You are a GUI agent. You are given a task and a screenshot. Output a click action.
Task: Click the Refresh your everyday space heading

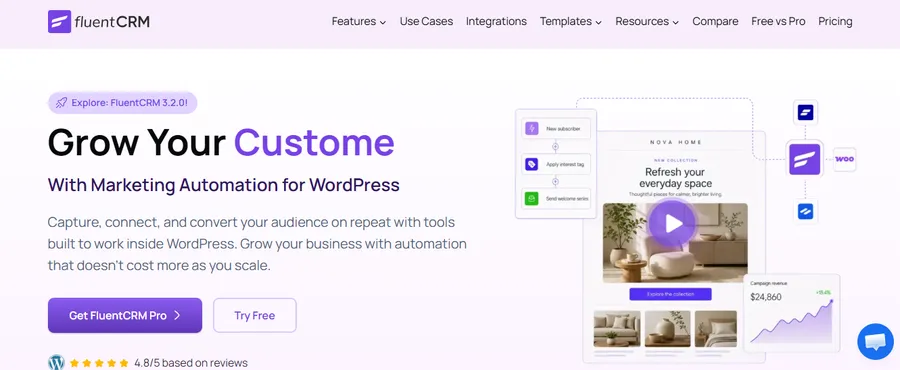point(675,178)
